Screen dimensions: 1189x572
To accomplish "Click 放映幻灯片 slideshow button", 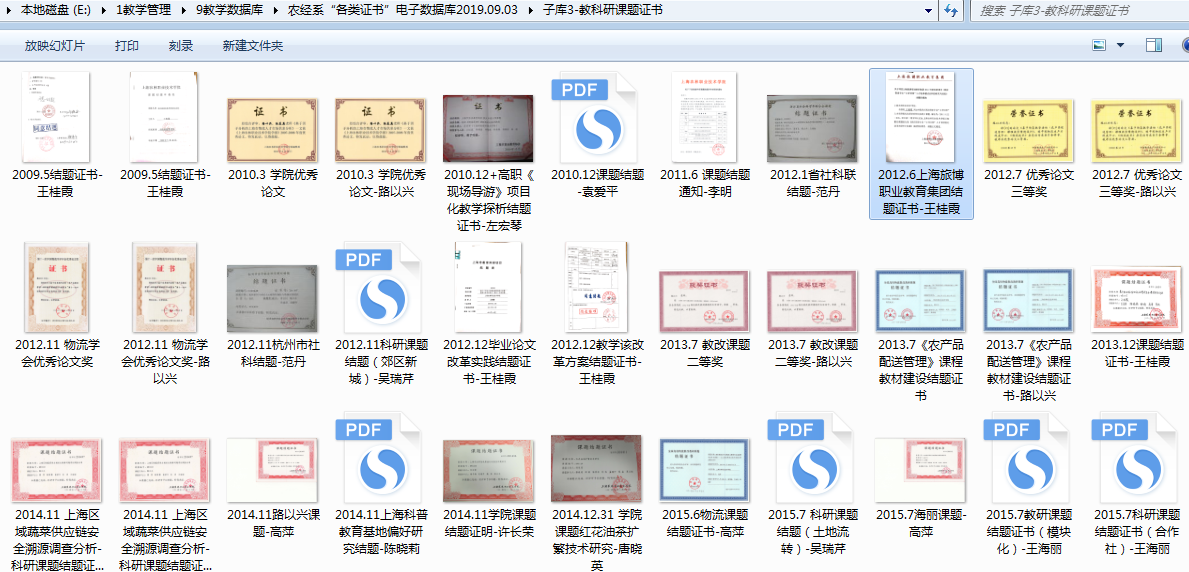I will pyautogui.click(x=55, y=46).
